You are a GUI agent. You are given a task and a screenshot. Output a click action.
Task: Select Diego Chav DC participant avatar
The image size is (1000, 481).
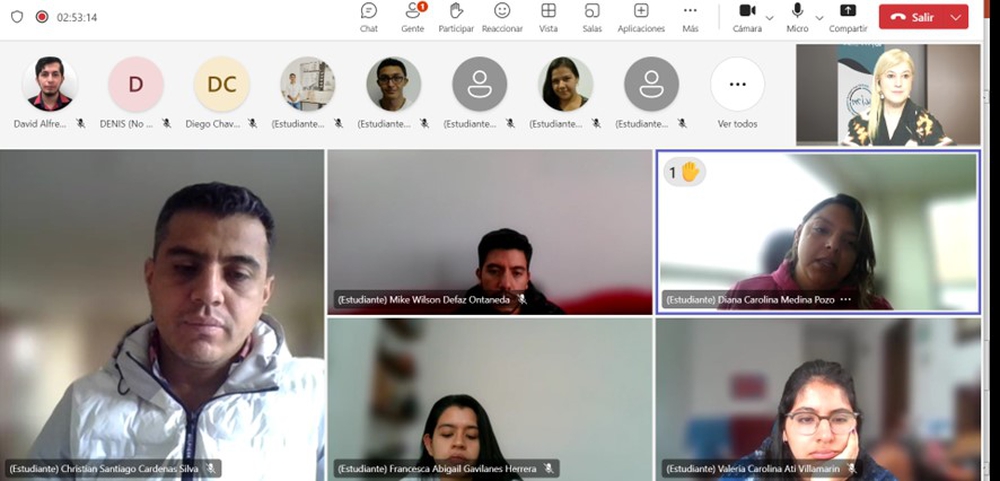pyautogui.click(x=222, y=85)
